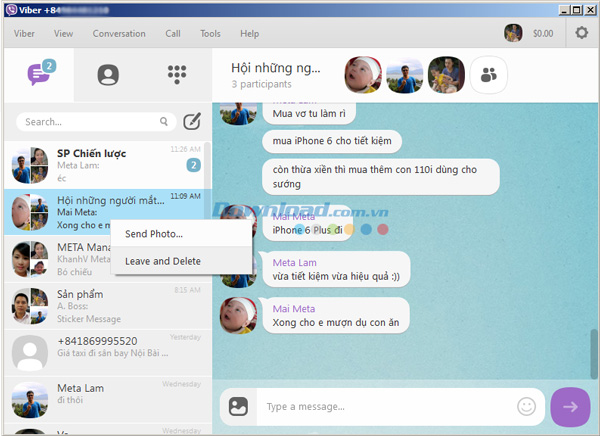
Task: Click the third participant avatar in header
Action: click(446, 75)
